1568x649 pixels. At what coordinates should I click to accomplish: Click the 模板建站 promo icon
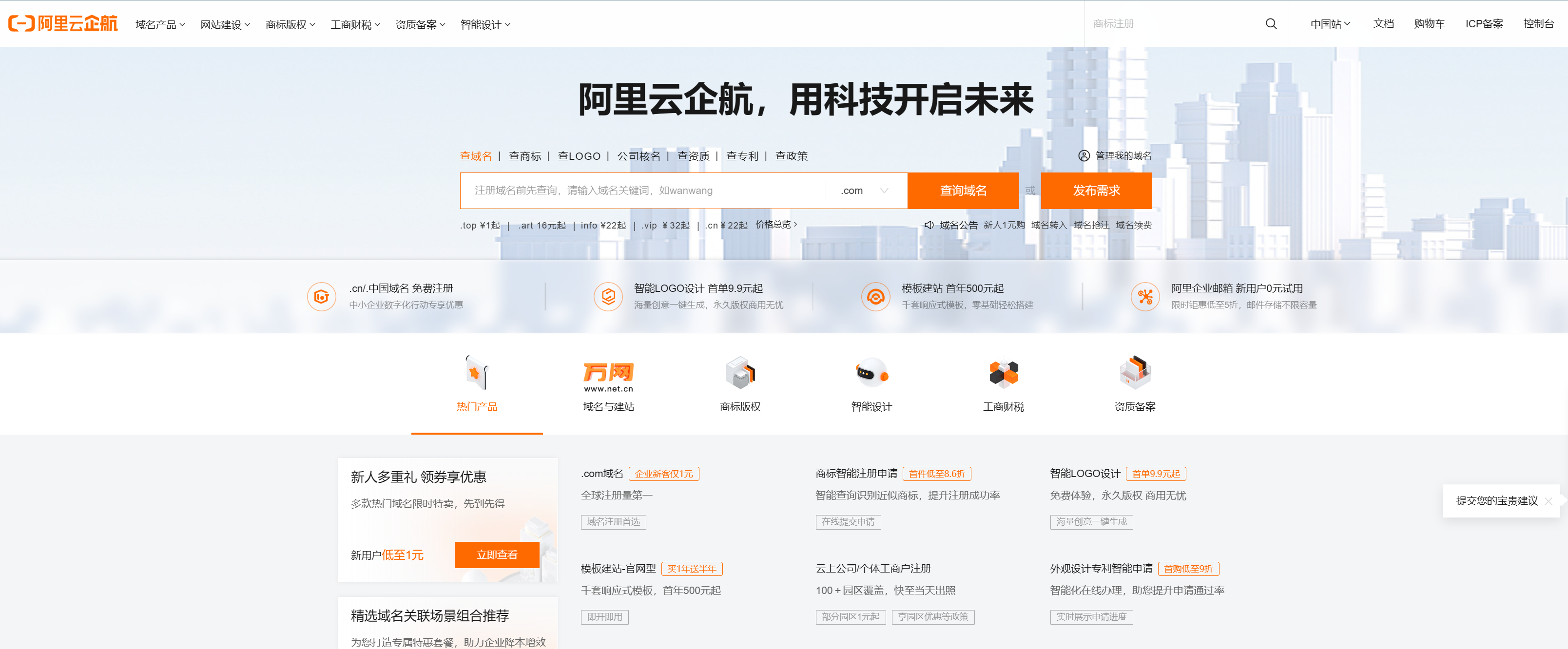[x=875, y=296]
